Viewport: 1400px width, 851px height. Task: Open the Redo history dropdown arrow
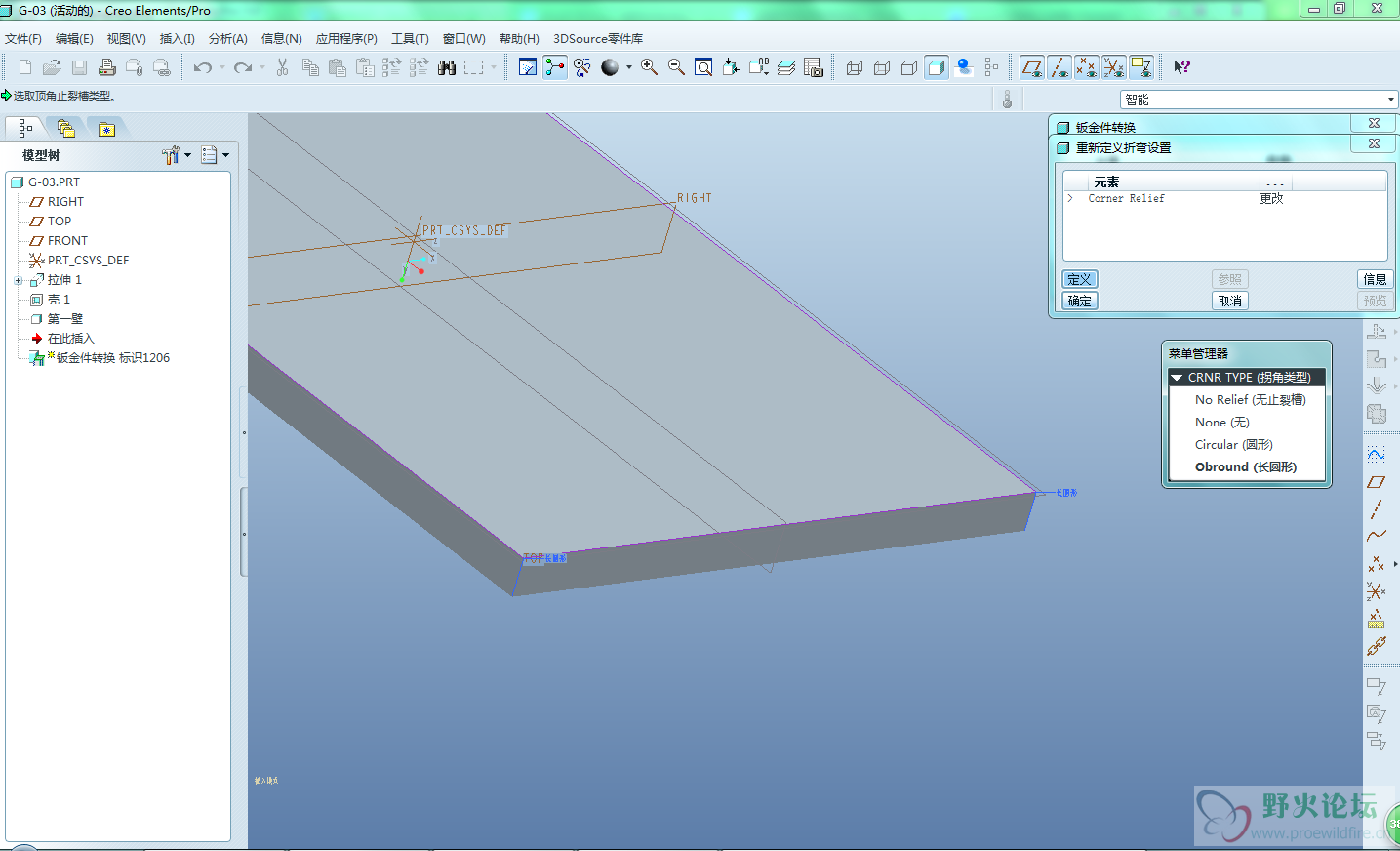pos(262,67)
